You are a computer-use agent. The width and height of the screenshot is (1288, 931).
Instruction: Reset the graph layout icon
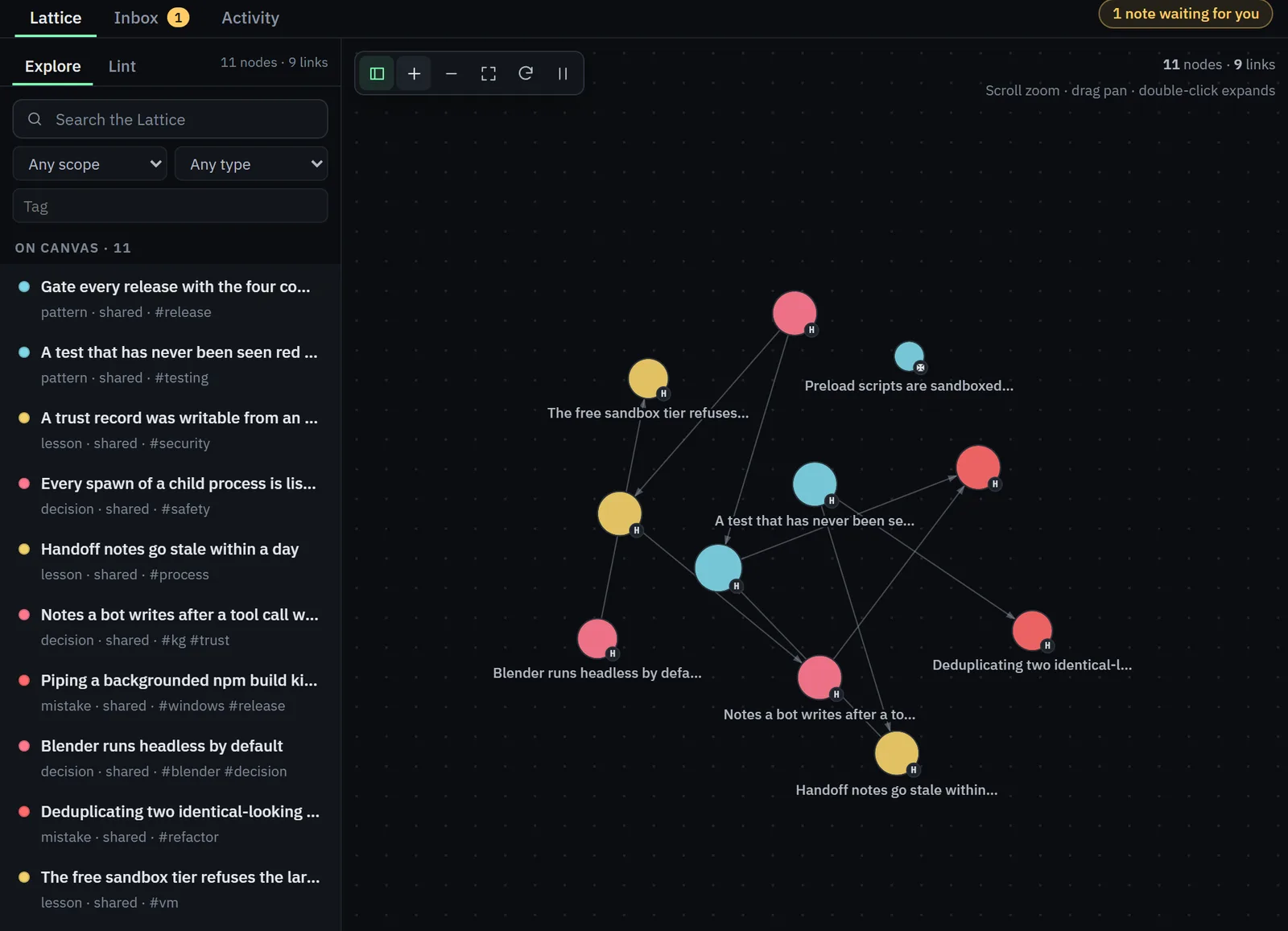pyautogui.click(x=525, y=73)
